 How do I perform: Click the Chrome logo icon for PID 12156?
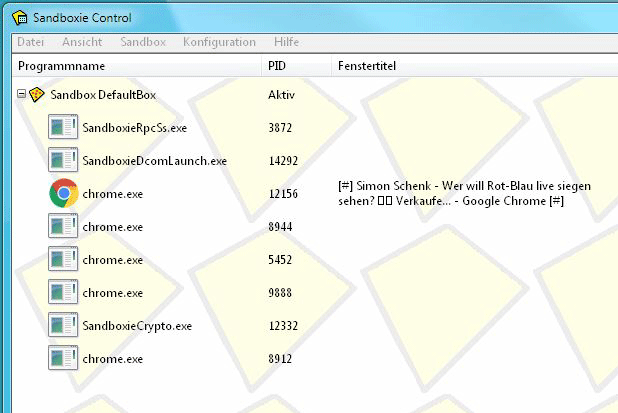pos(63,193)
